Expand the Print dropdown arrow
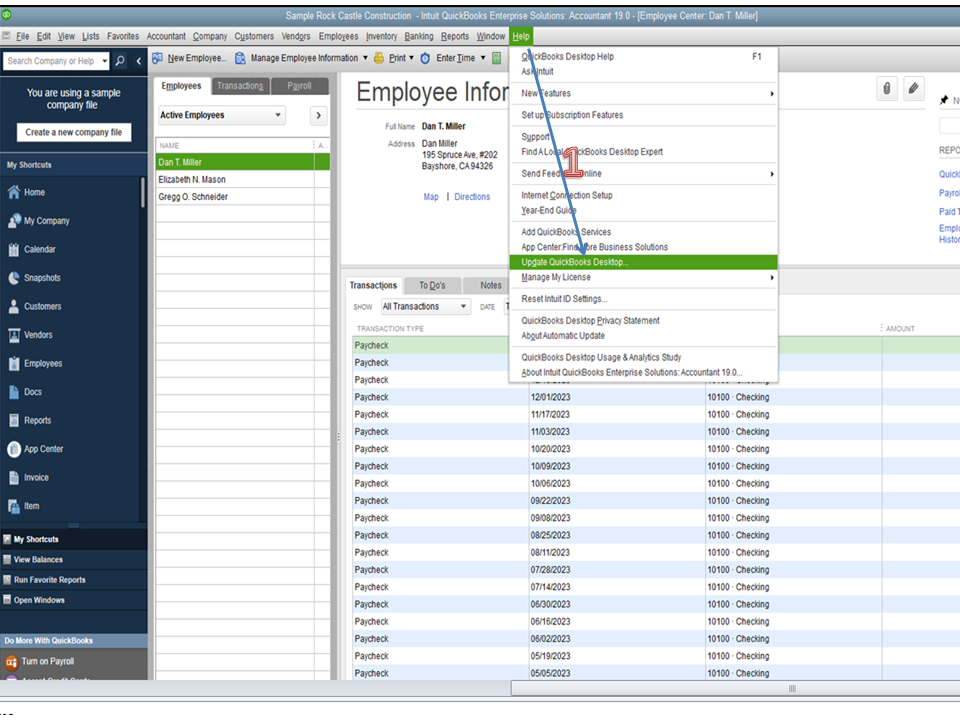This screenshot has width=960, height=720. pos(411,58)
